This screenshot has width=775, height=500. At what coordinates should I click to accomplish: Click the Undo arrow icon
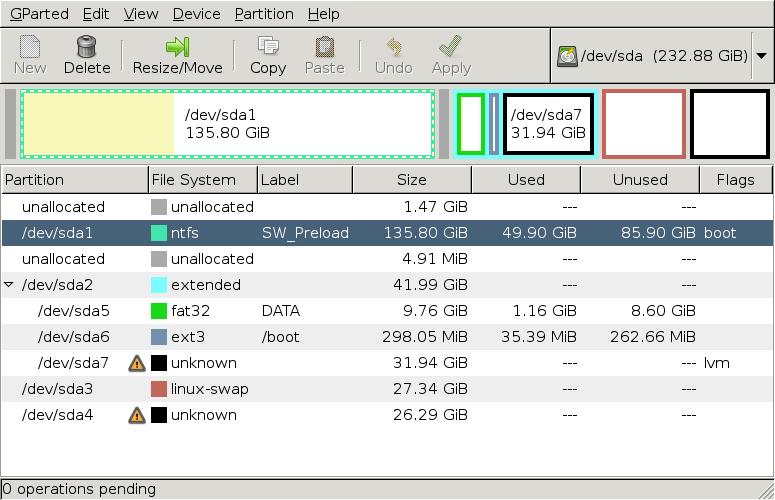393,47
